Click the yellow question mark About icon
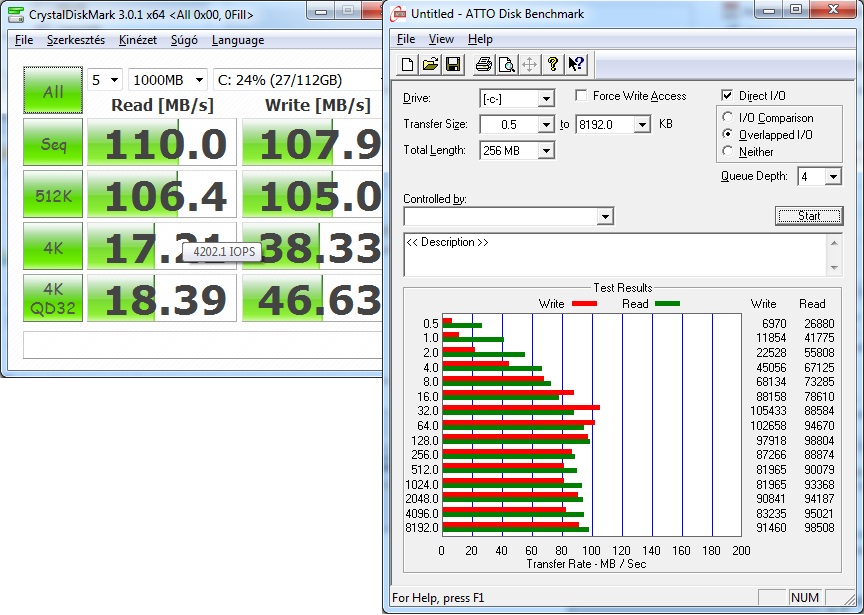 [553, 64]
